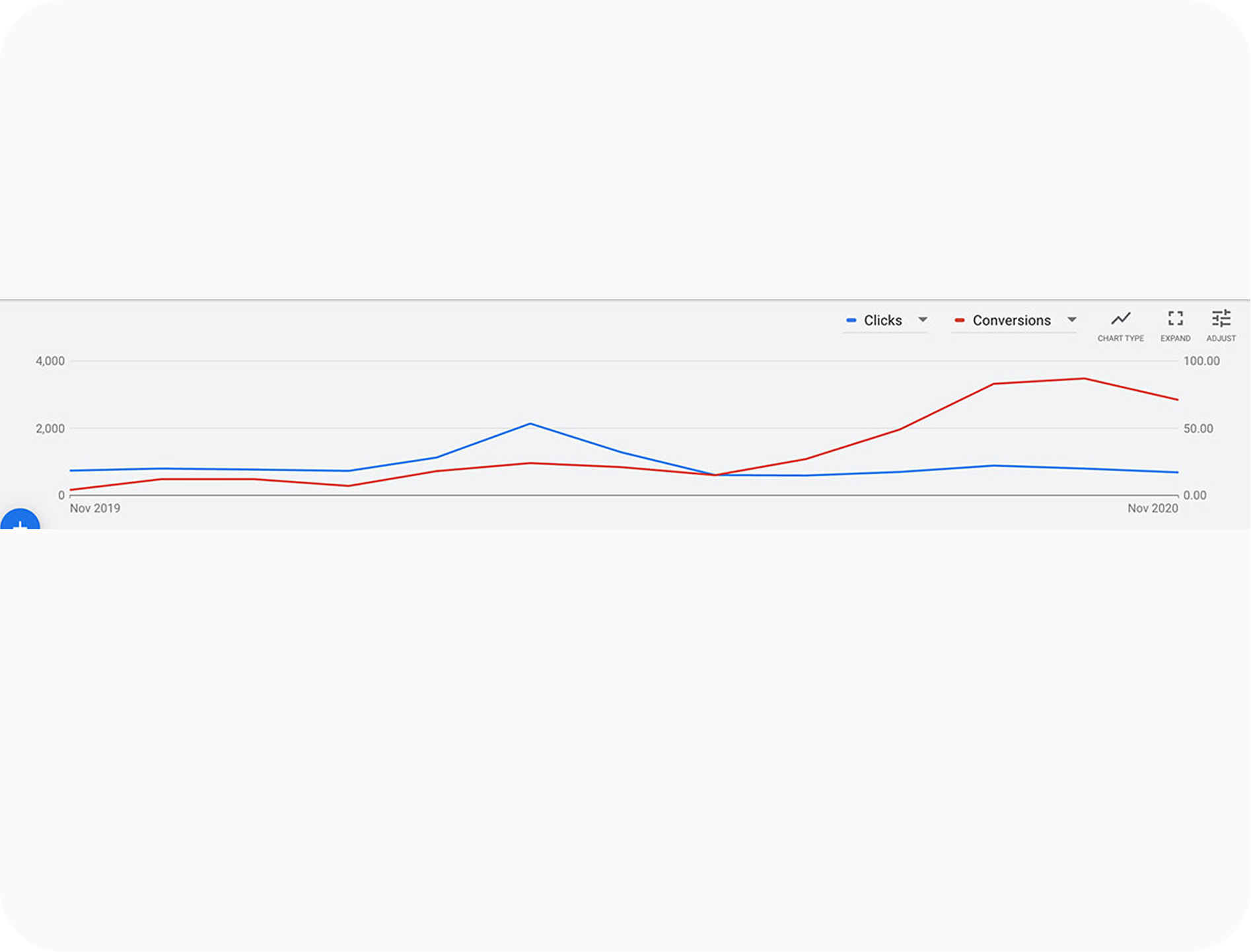Open the Chart Type icon
1251x952 pixels.
pos(1120,319)
